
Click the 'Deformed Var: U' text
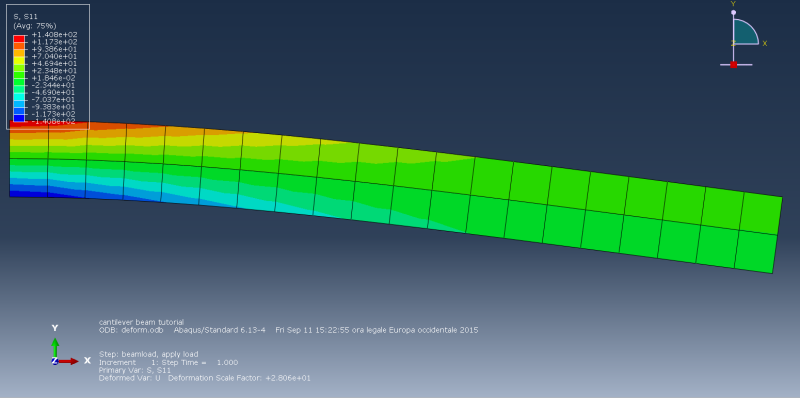[130, 378]
